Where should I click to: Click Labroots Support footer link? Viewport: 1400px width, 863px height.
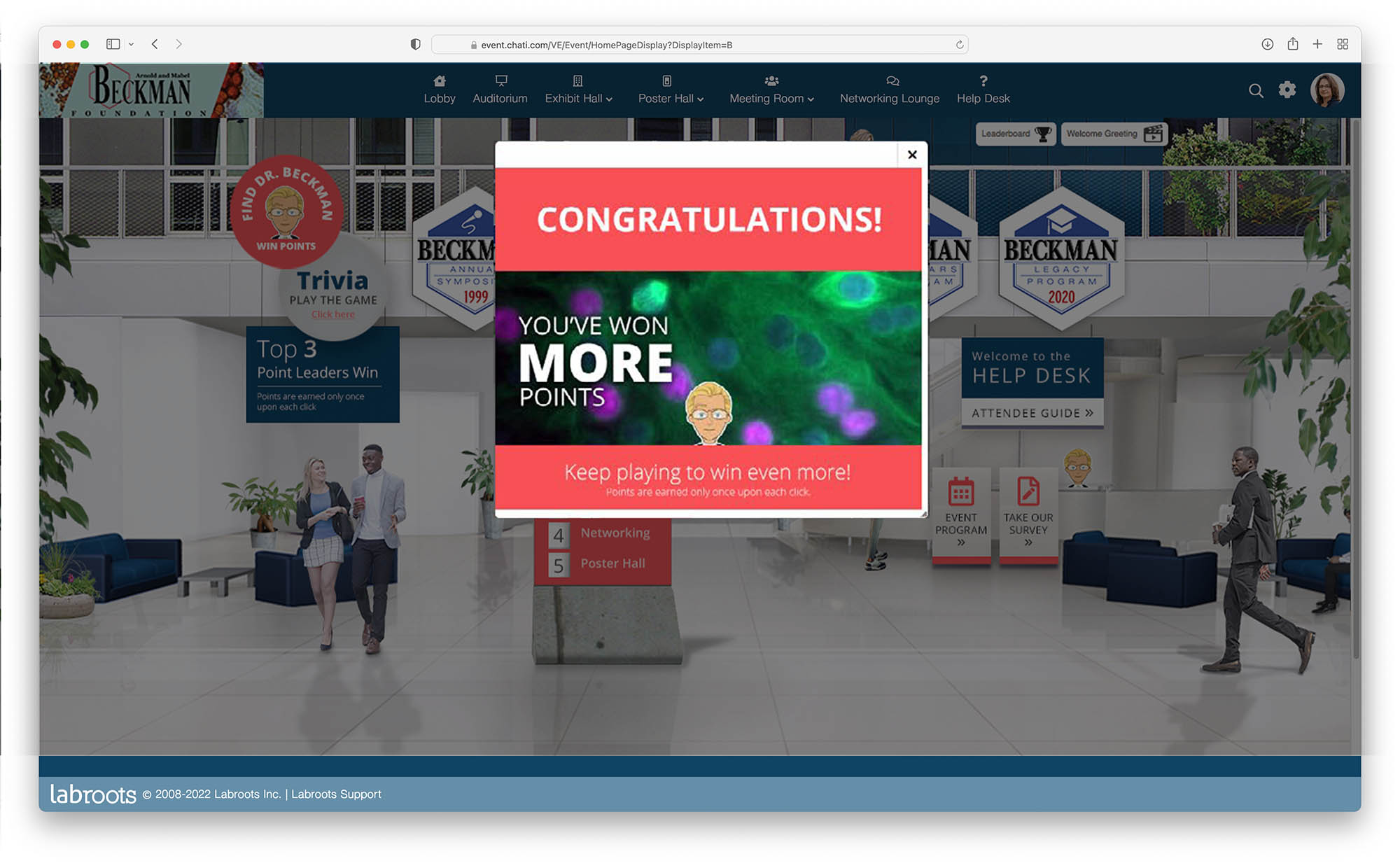336,794
